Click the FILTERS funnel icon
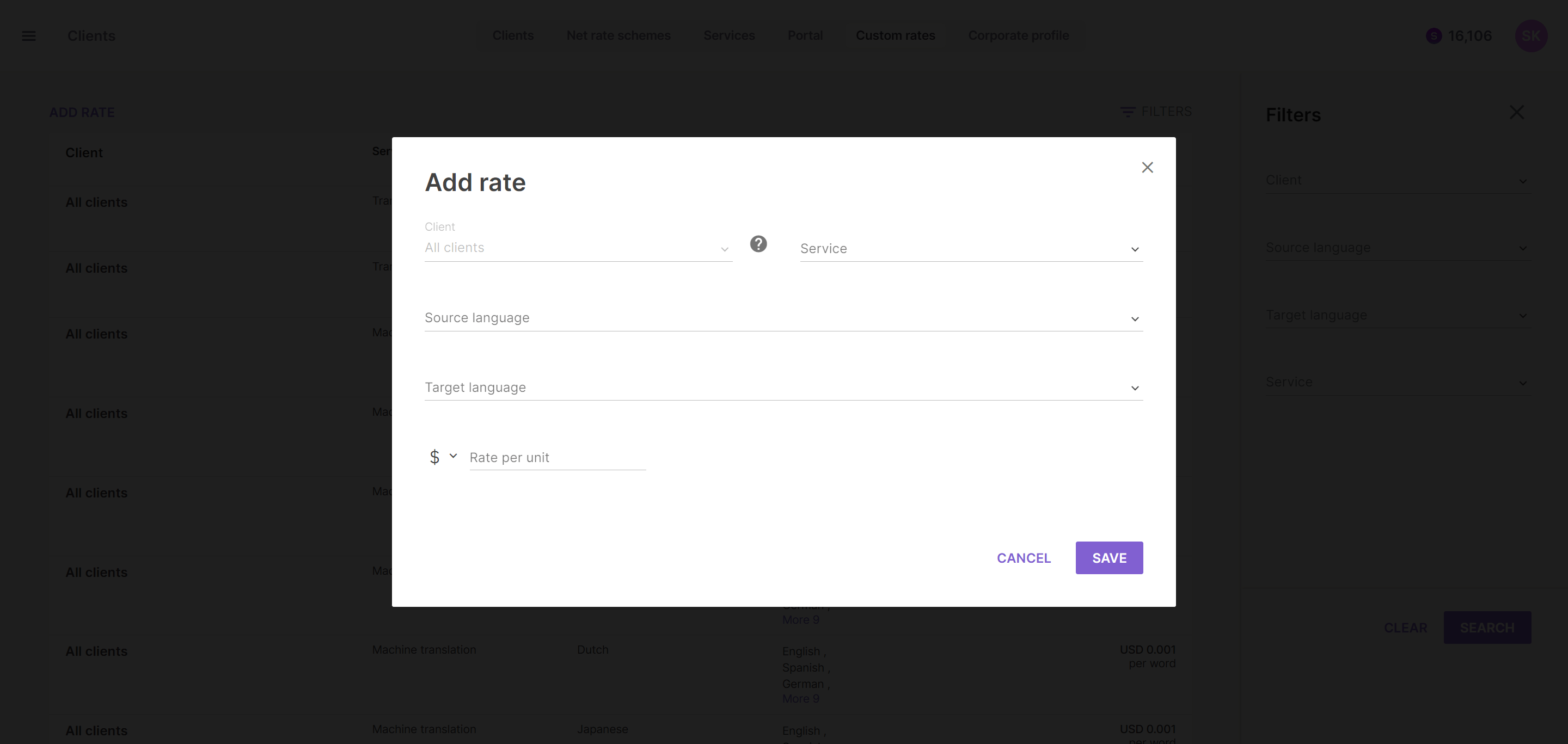The image size is (1568, 744). 1128,112
